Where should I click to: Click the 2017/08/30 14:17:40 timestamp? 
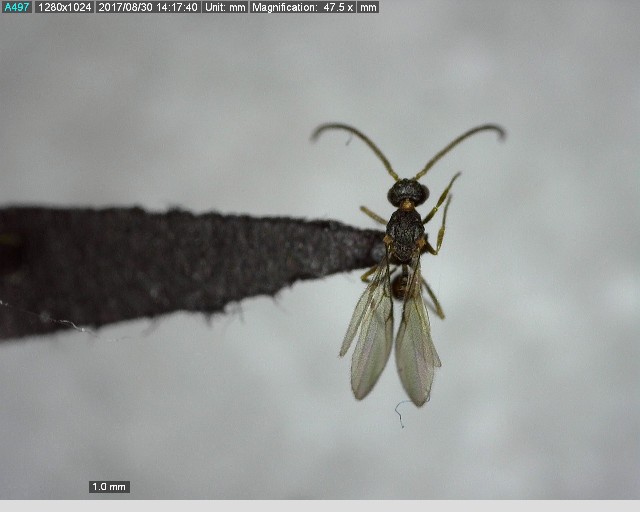coord(148,7)
